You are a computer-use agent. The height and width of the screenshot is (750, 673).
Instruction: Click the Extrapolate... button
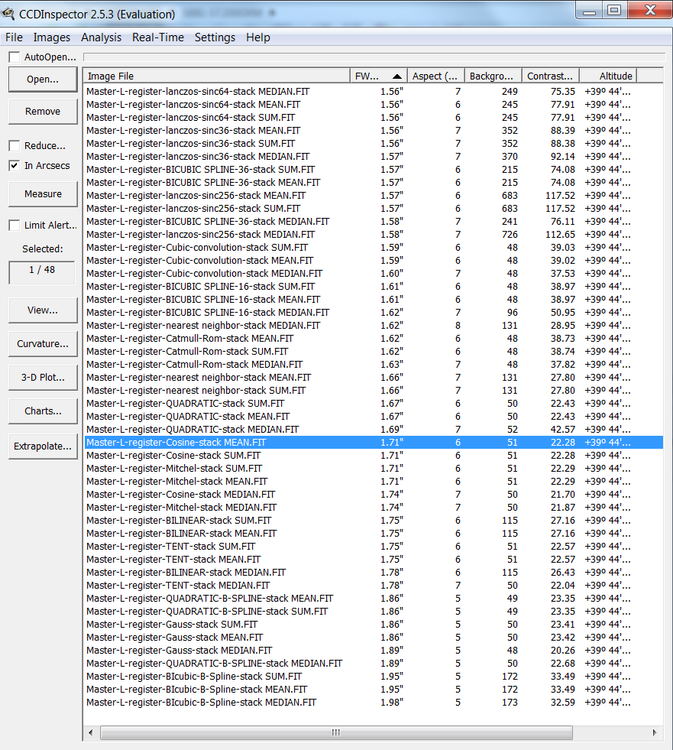[43, 446]
